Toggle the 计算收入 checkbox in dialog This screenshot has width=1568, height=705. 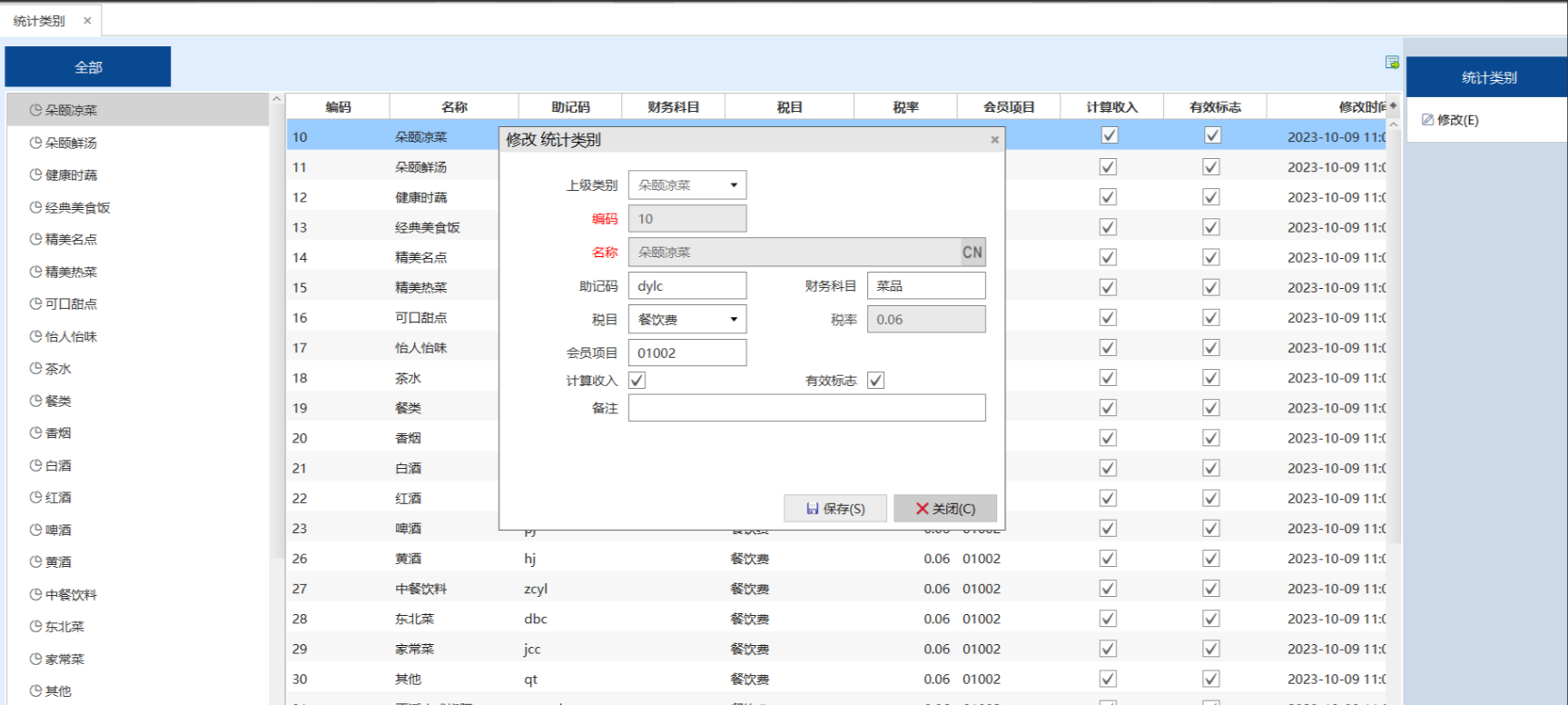click(637, 381)
